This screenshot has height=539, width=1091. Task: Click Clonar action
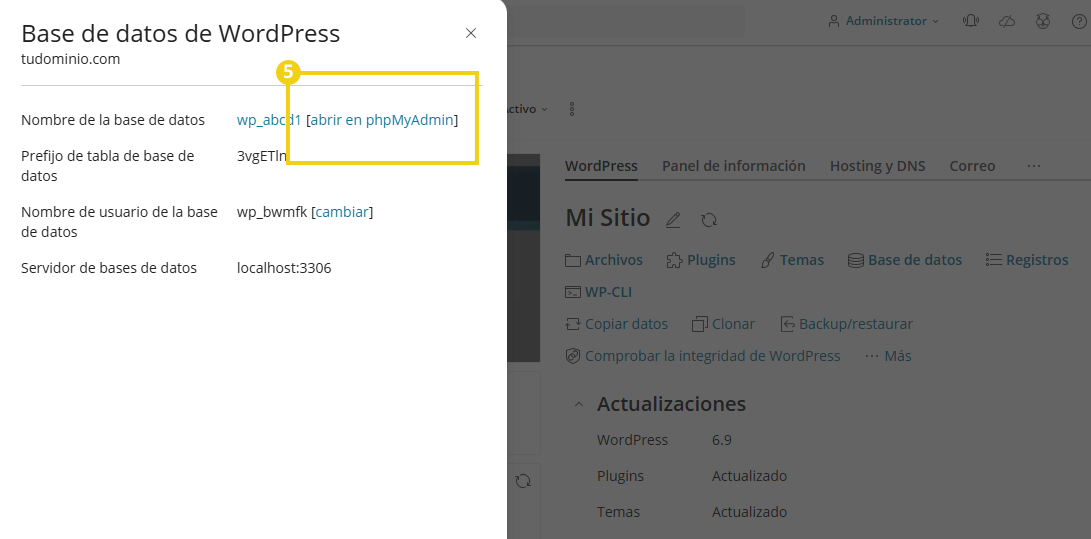coord(723,324)
